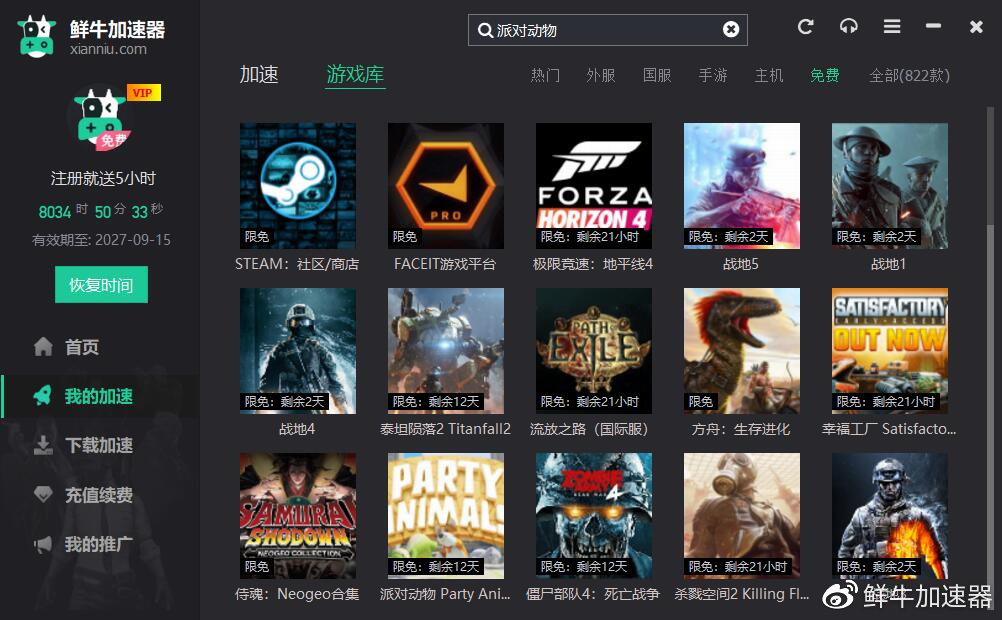Screen dimensions: 1002x620
Task: Select the Samurai Shodown cover
Action: [298, 516]
